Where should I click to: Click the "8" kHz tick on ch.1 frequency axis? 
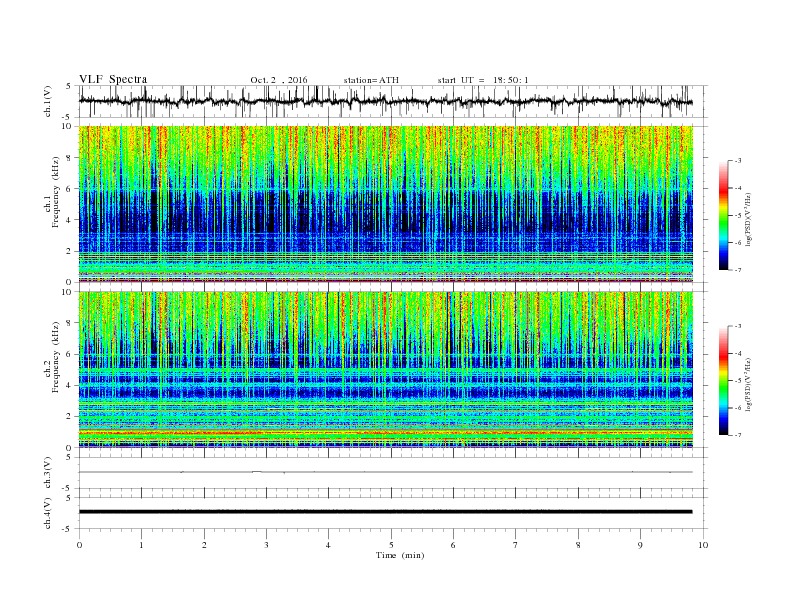tap(69, 158)
